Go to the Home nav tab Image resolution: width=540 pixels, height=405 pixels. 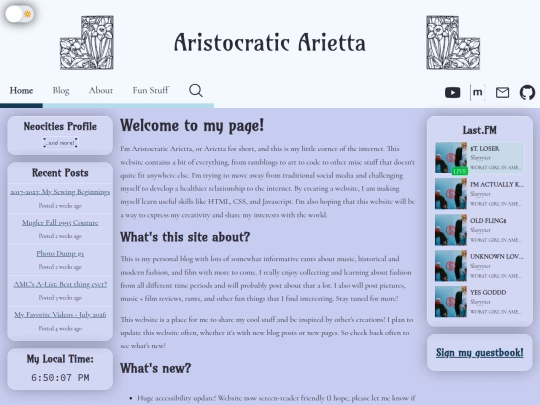pyautogui.click(x=21, y=91)
